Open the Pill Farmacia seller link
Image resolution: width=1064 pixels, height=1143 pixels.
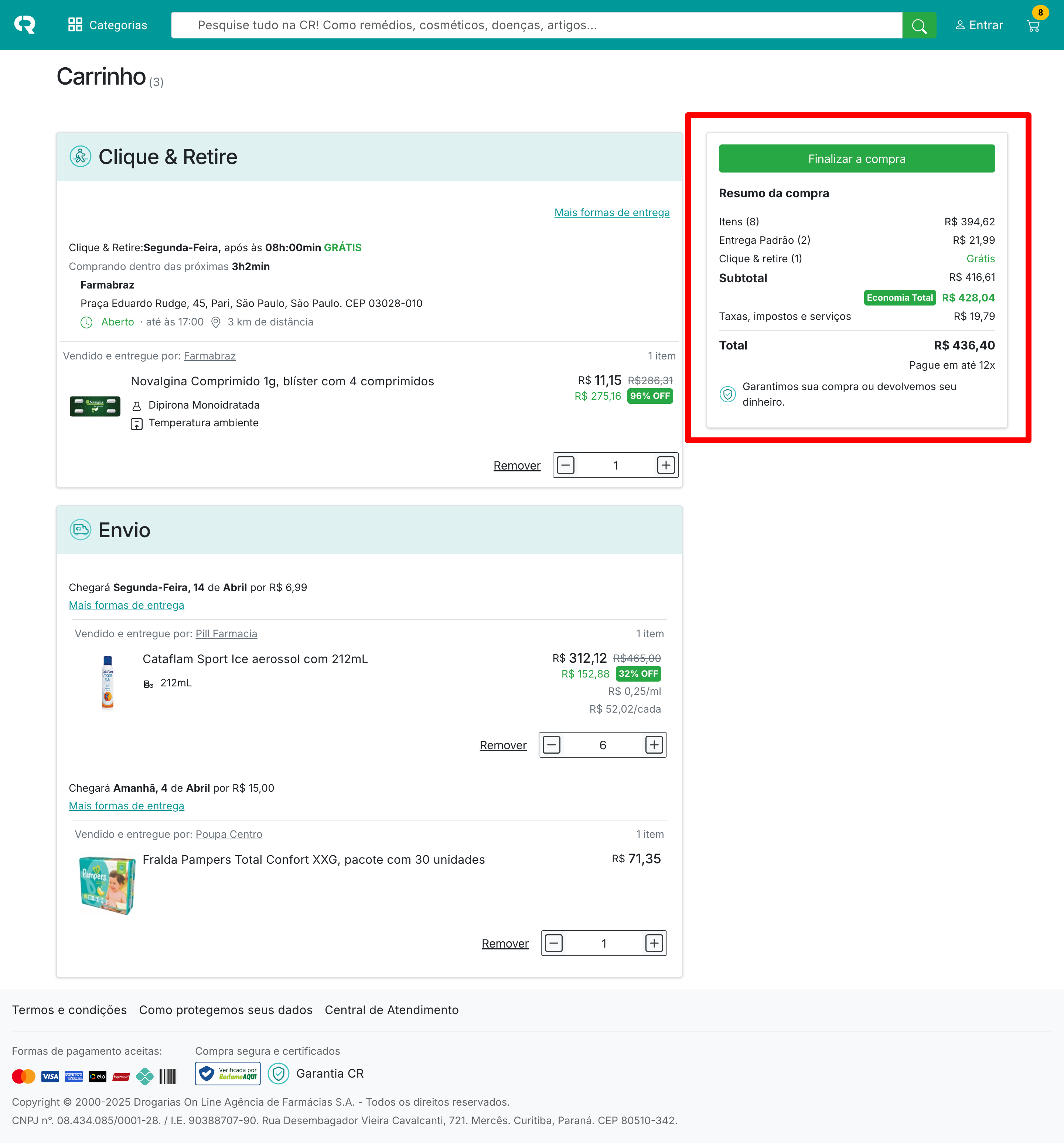tap(226, 634)
